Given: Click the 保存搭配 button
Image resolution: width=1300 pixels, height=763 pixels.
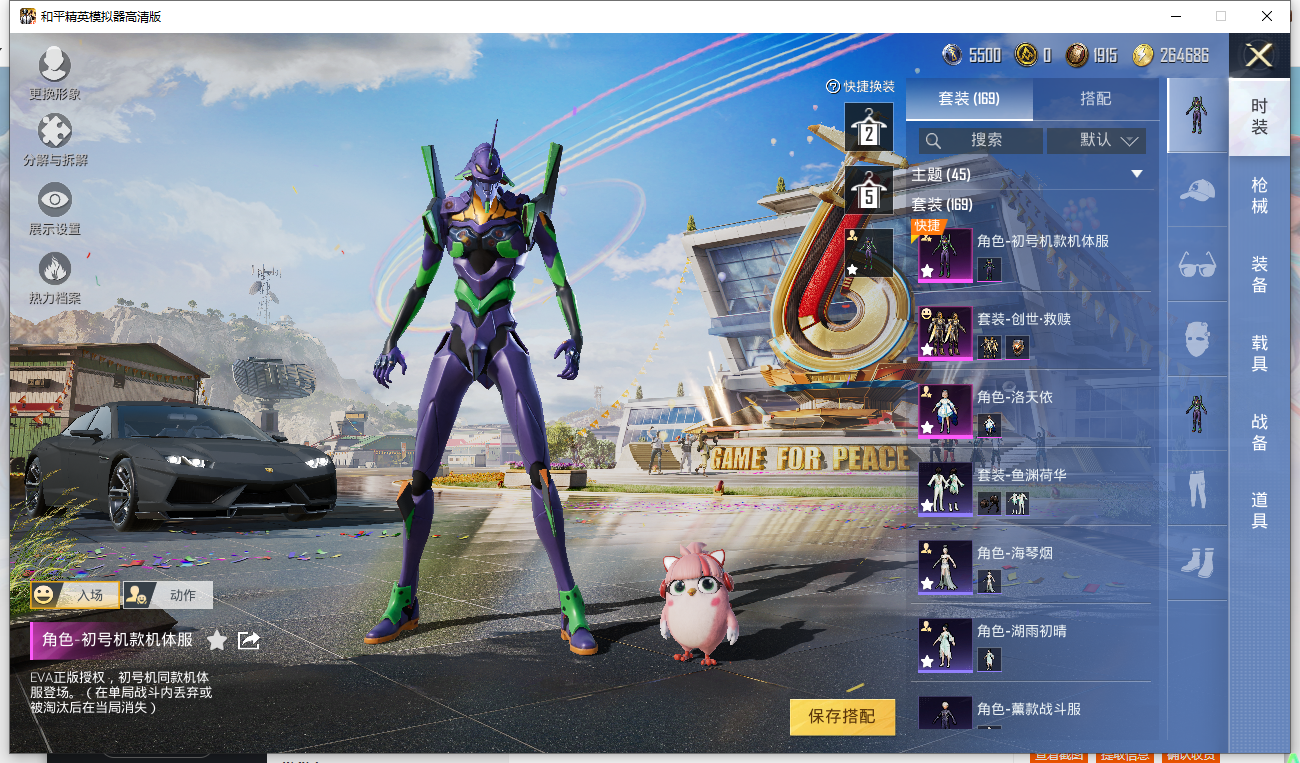Looking at the screenshot, I should coord(841,717).
